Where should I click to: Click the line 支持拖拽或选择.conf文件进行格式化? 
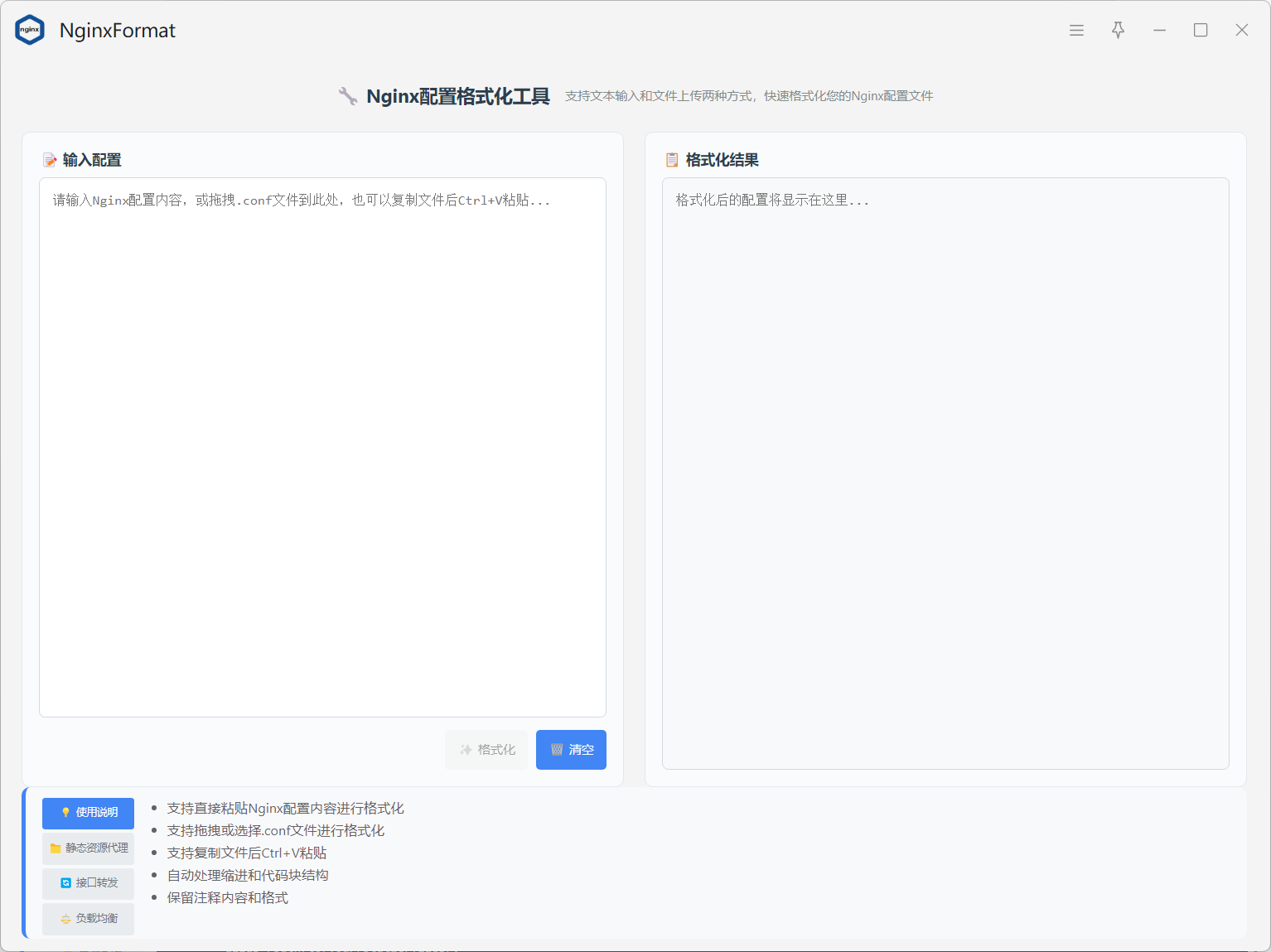coord(276,830)
